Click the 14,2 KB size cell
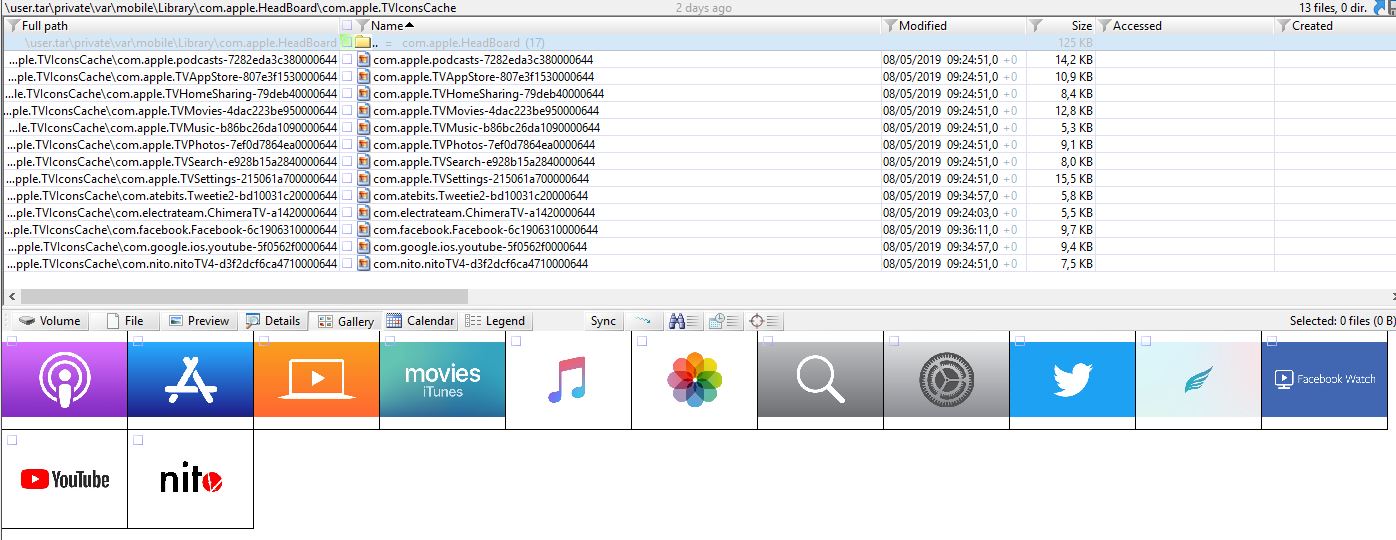This screenshot has height=540, width=1396. (x=1074, y=60)
